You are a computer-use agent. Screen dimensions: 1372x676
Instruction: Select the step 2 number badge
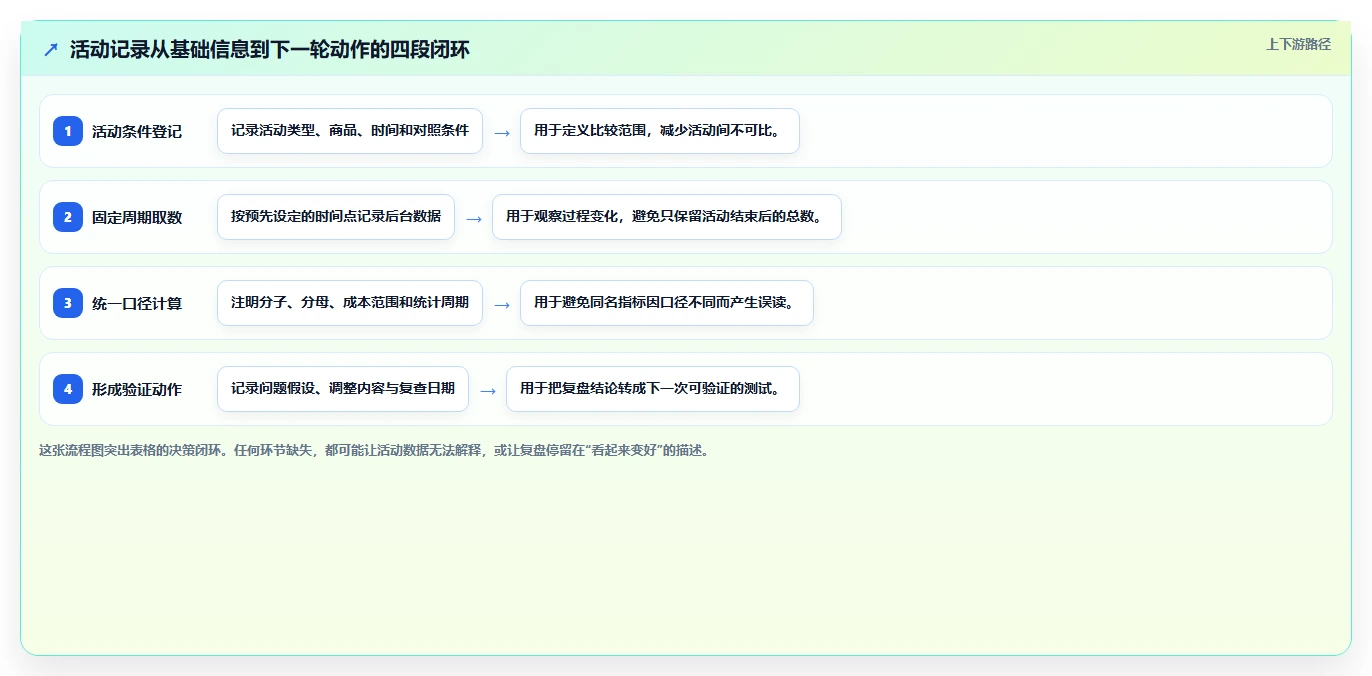68,217
